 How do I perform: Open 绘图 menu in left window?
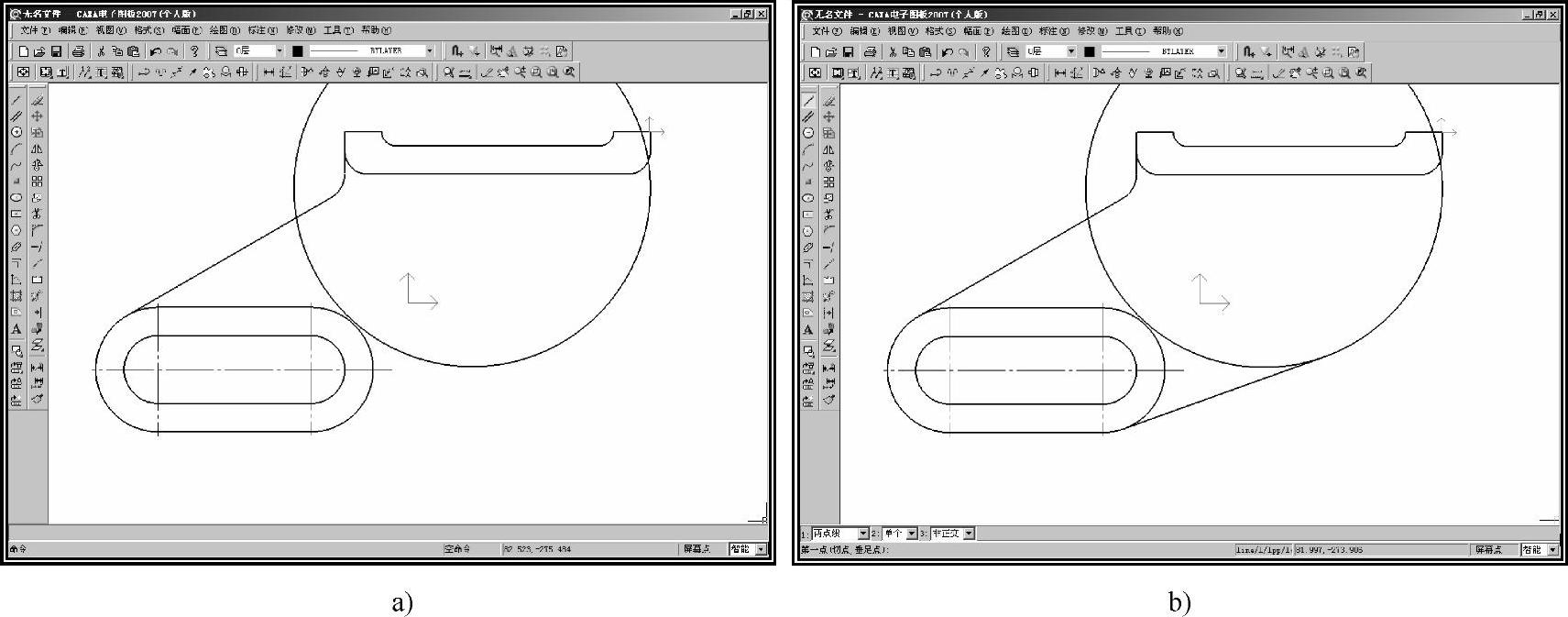[x=224, y=30]
